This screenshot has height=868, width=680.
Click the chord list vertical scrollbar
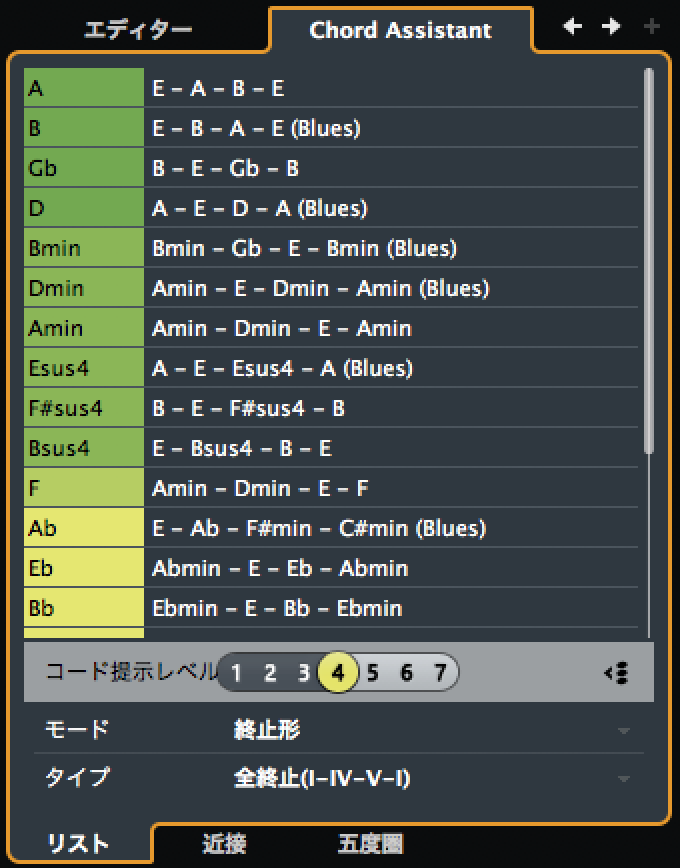coord(650,260)
